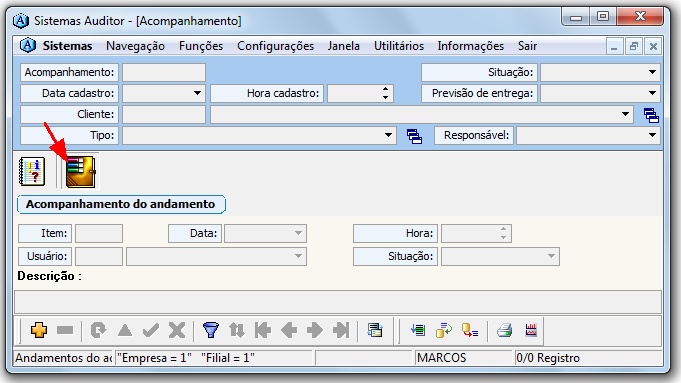Expand the Data cadastro date dropdown
Viewport: 681px width, 383px height.
[x=197, y=93]
